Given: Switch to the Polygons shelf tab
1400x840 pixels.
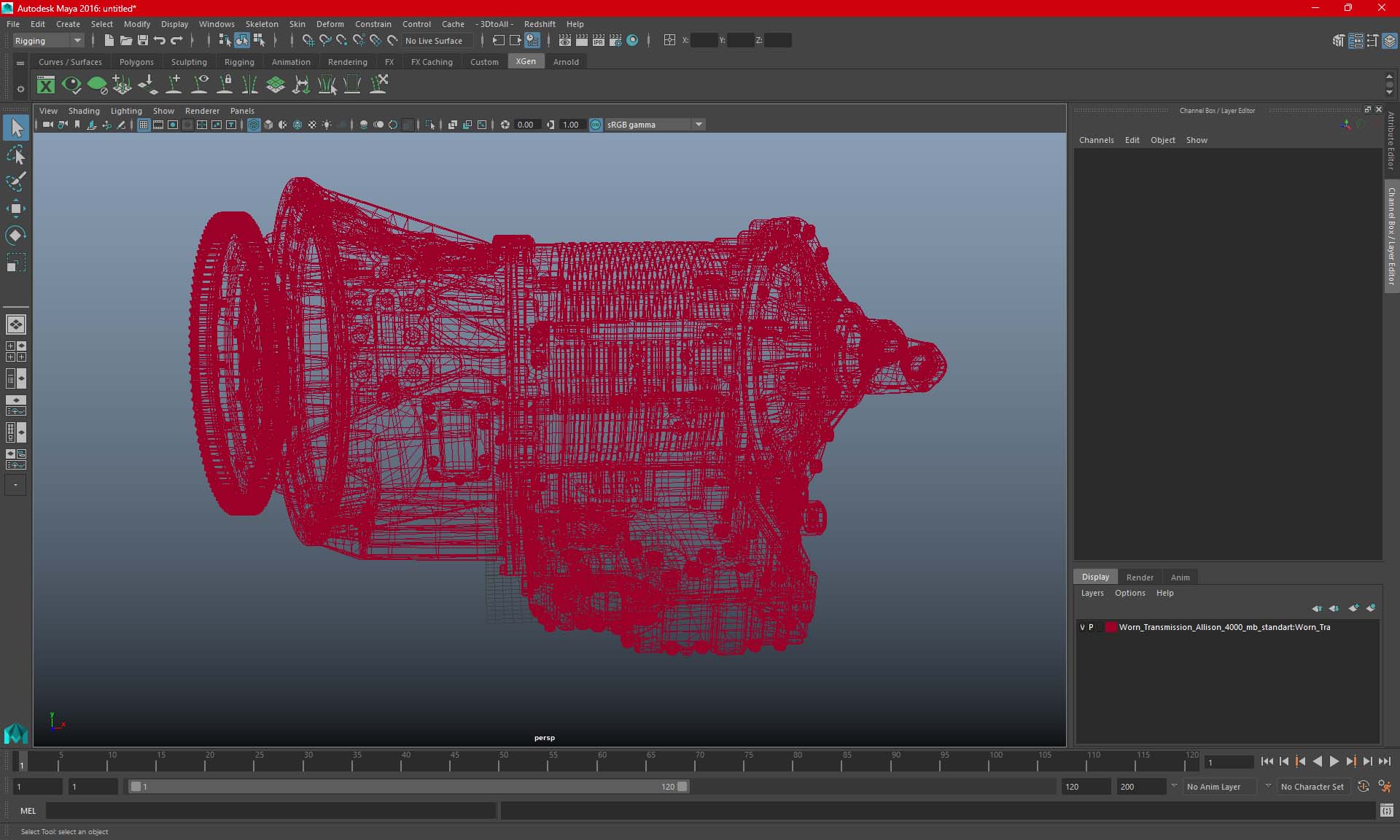Looking at the screenshot, I should [136, 62].
